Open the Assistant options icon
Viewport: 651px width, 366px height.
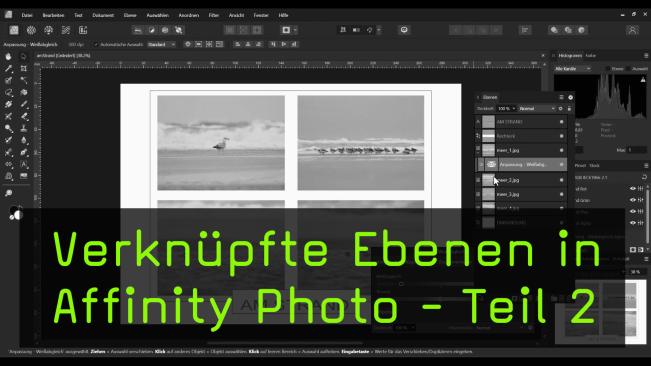coord(404,30)
